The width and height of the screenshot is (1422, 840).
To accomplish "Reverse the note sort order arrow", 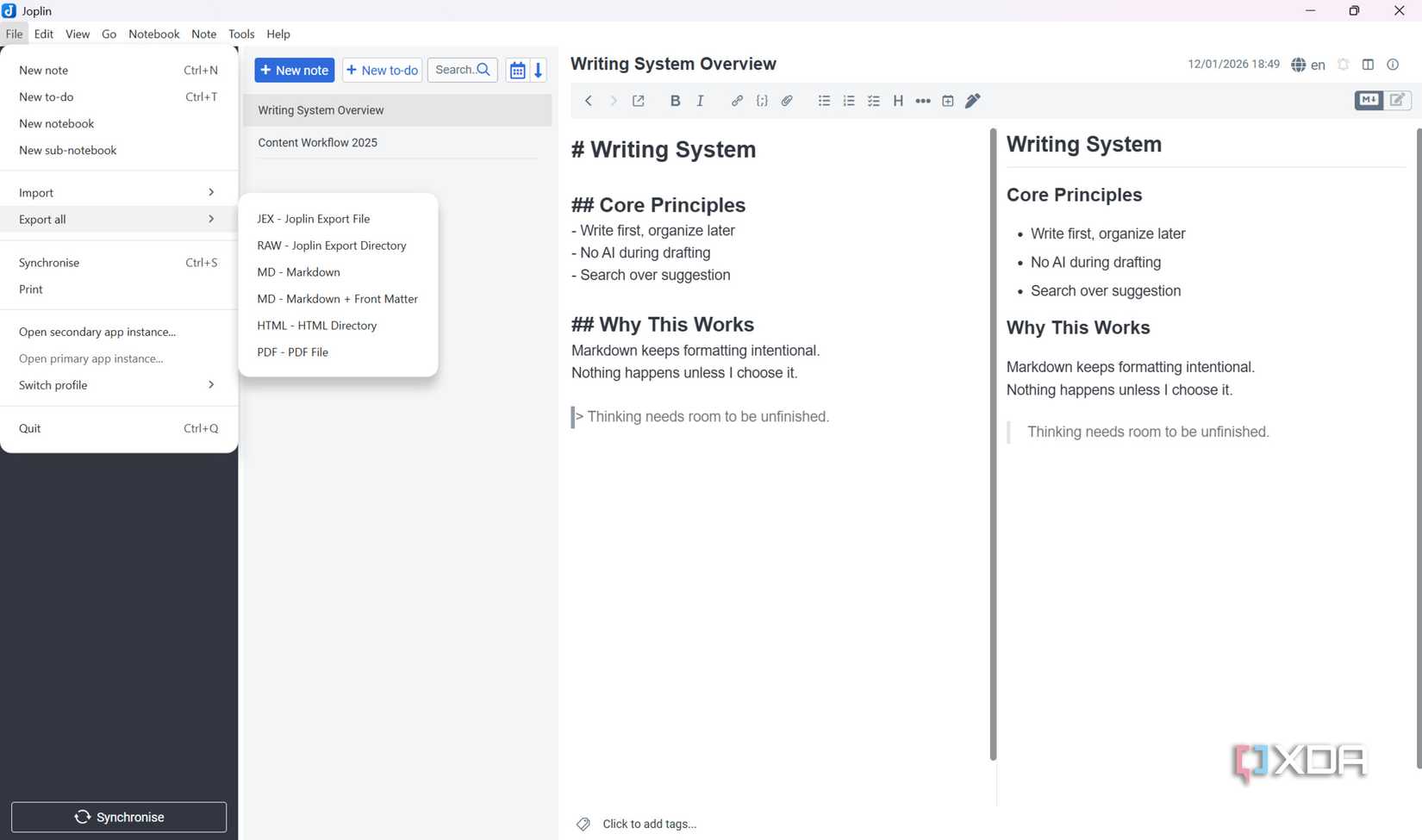I will (539, 71).
